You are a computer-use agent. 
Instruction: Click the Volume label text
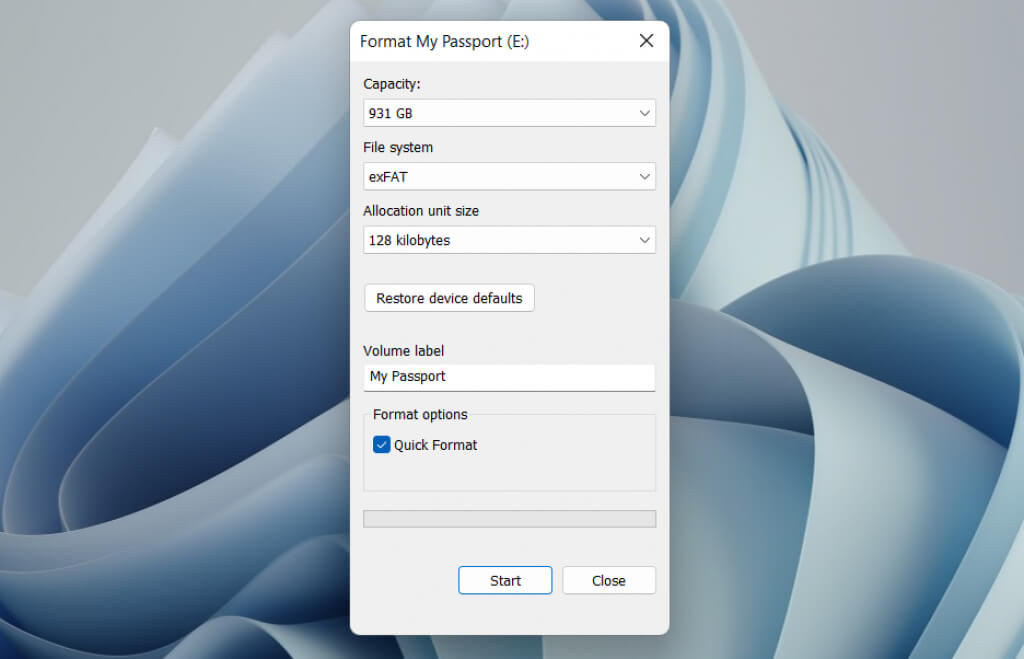coord(404,351)
